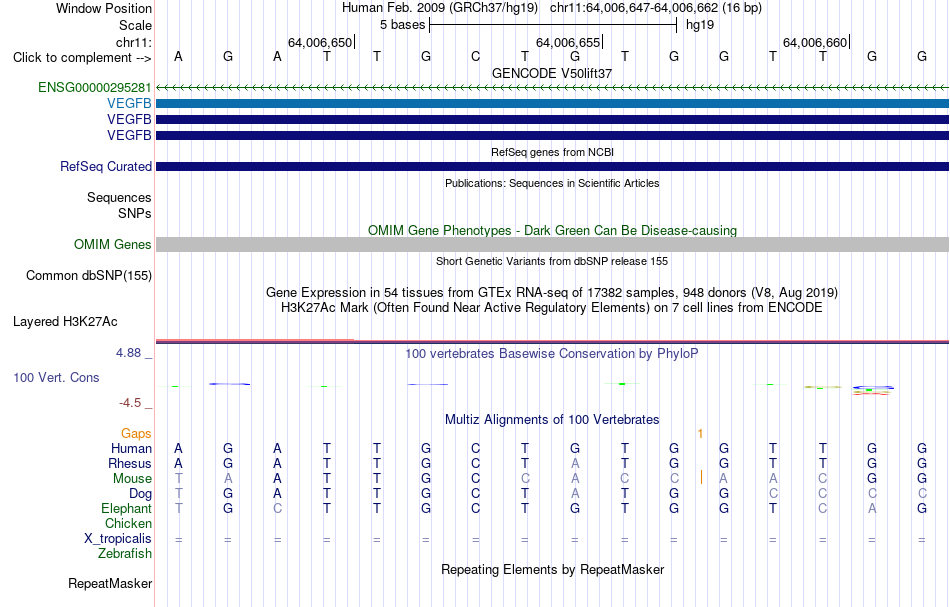The height and width of the screenshot is (607, 950).
Task: Select the Mouse alignment row label
Action: click(132, 479)
